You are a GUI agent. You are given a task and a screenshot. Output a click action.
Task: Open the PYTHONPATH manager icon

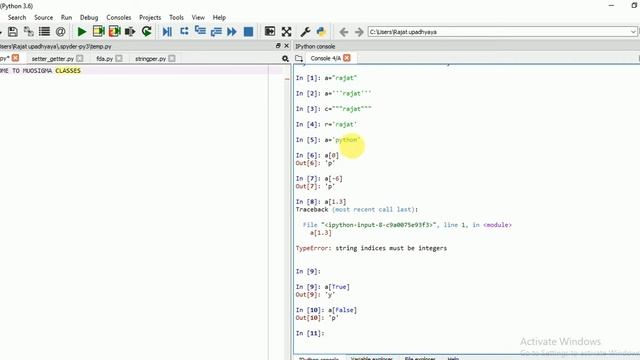[321, 31]
